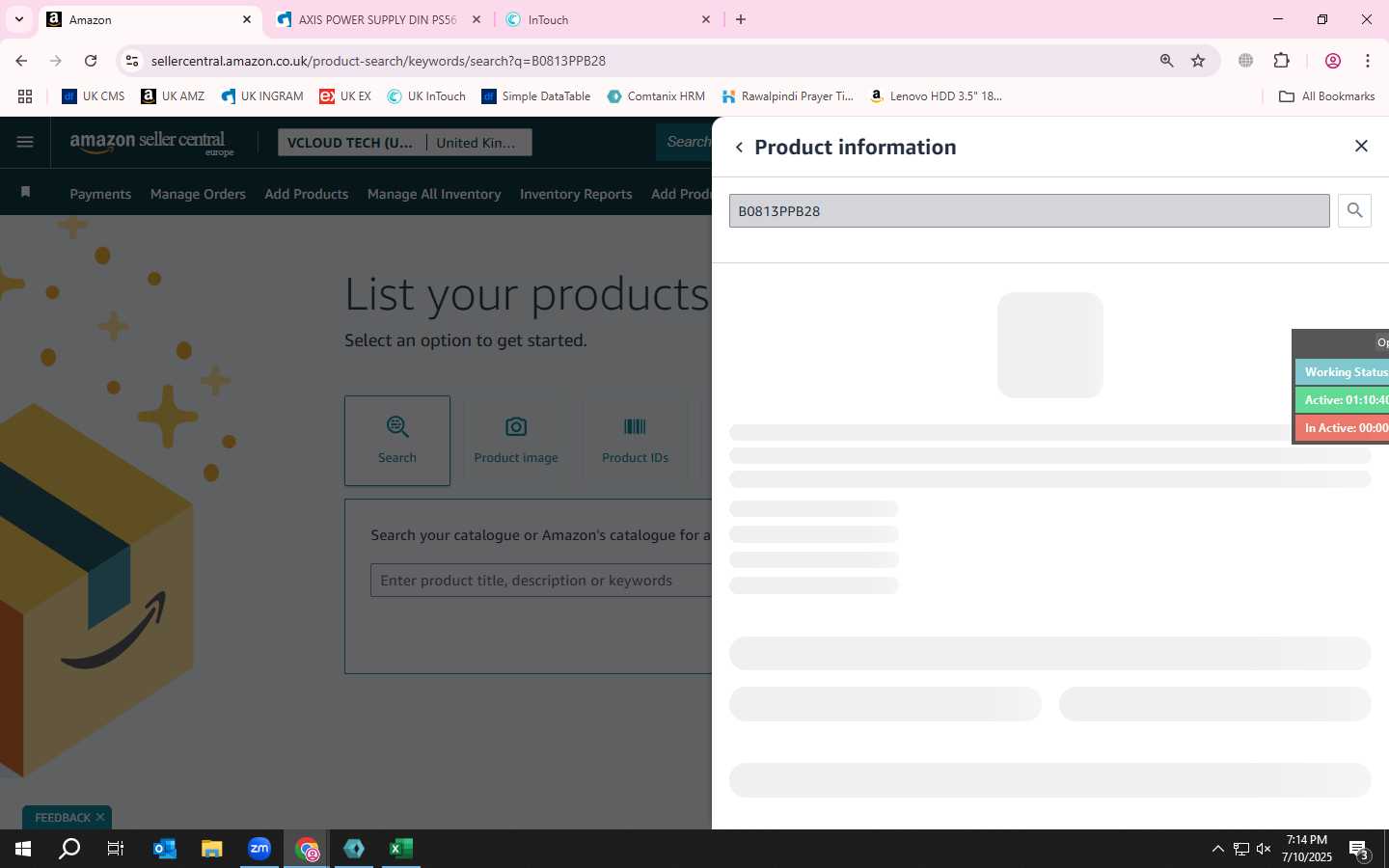Open Payments menu

tap(100, 194)
